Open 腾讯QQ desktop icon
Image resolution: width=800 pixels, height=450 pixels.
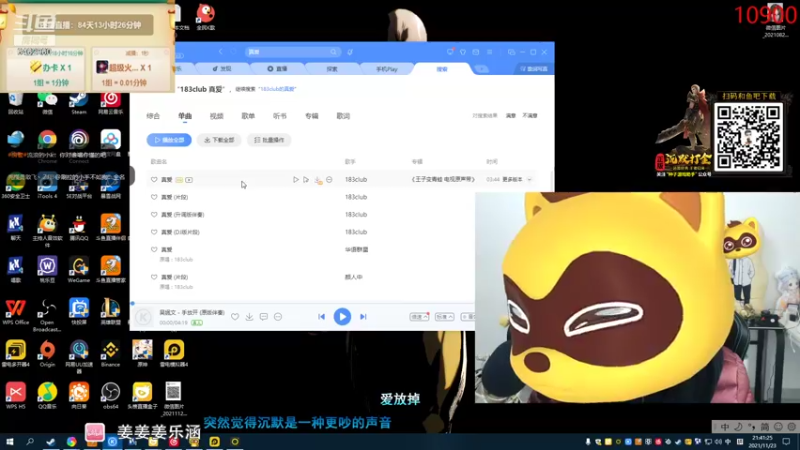tap(79, 228)
